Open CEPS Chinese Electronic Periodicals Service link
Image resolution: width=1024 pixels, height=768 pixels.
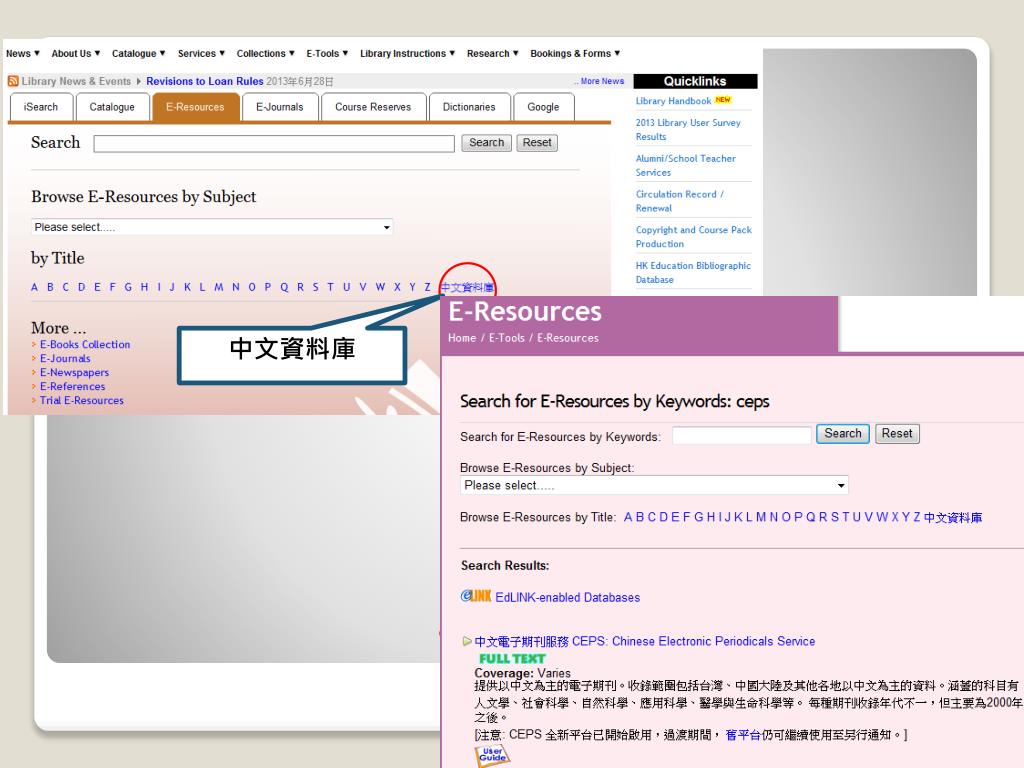(x=645, y=641)
